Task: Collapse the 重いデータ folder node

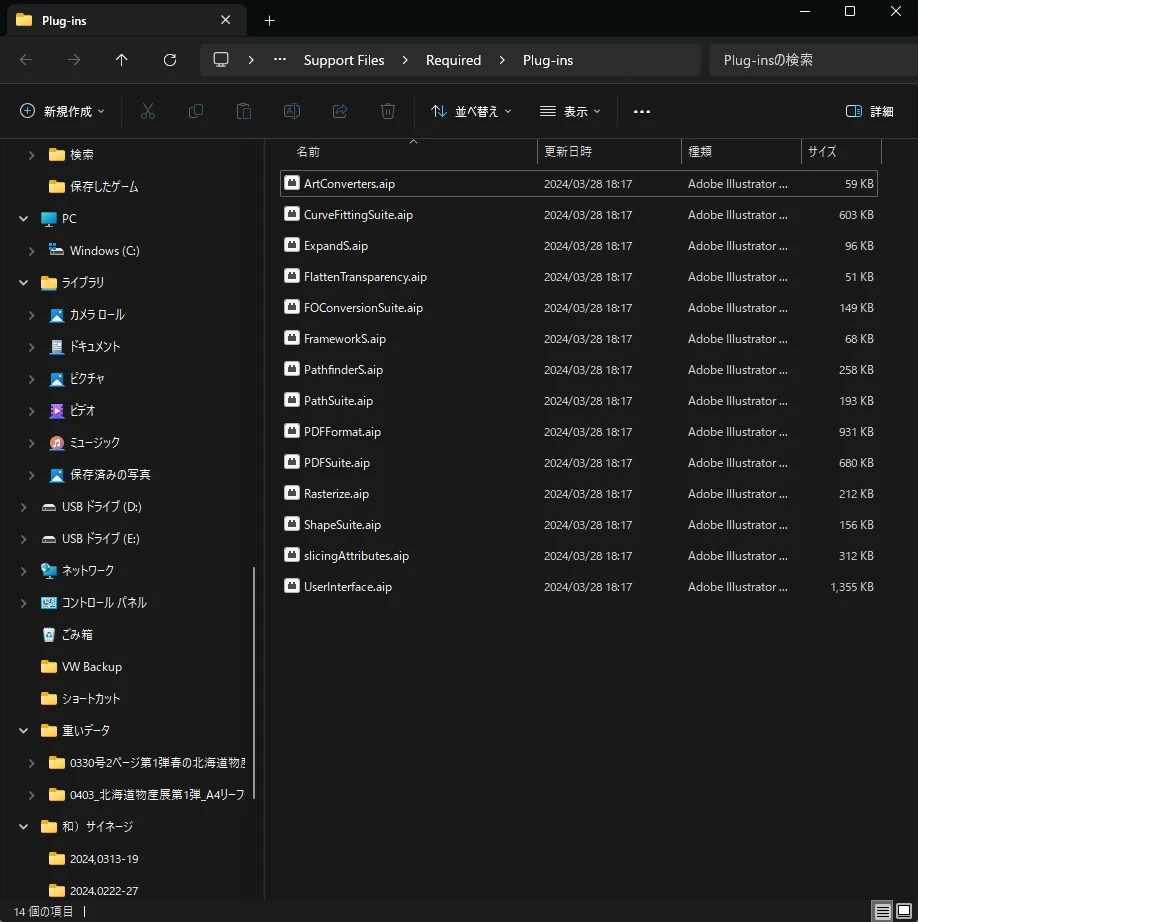Action: [x=24, y=730]
